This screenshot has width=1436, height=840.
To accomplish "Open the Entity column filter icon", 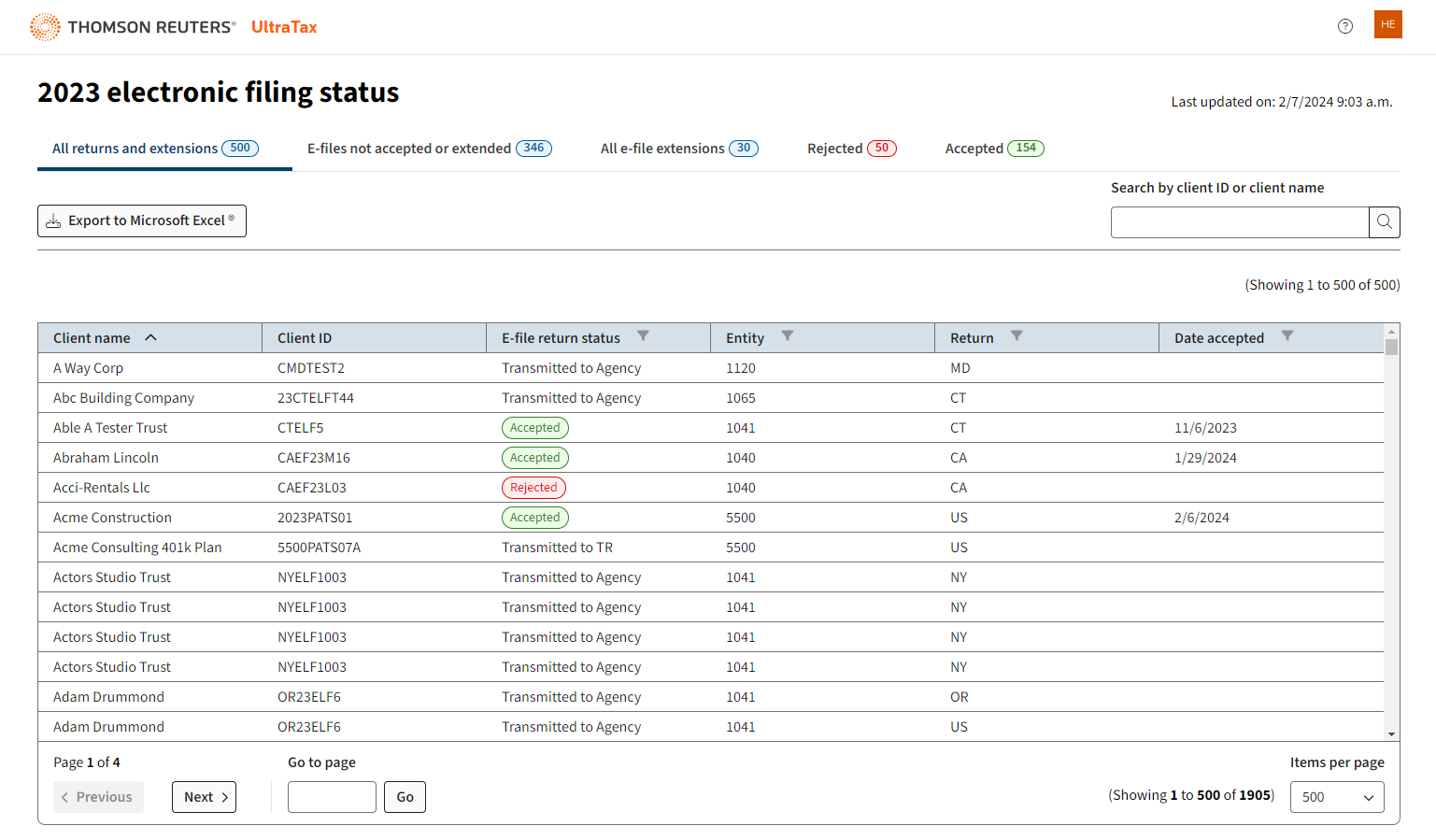I will coord(787,336).
